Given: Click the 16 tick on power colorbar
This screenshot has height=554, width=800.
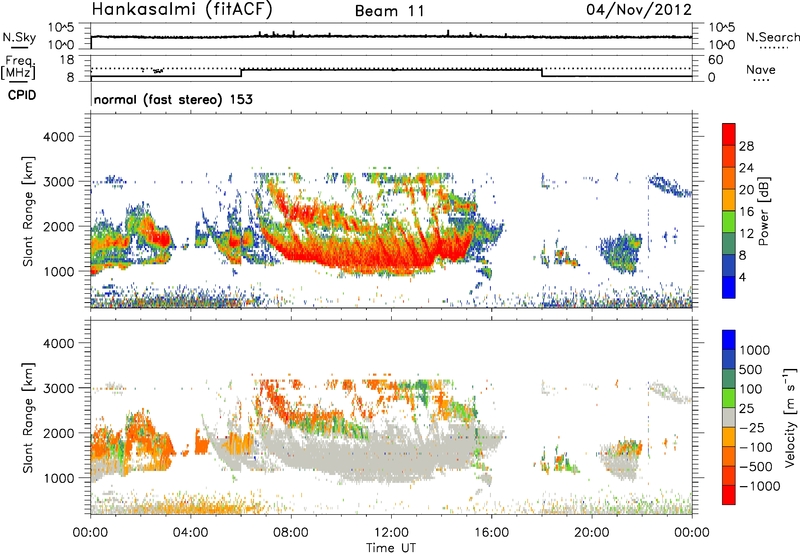Looking at the screenshot, I should (746, 212).
